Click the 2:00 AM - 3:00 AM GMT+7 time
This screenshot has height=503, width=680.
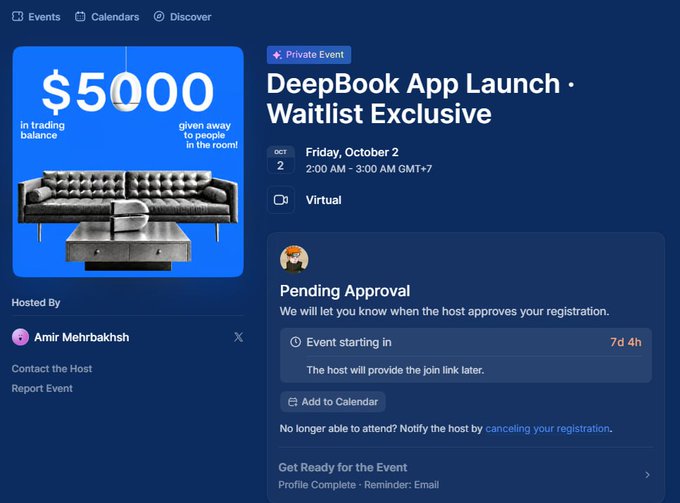click(369, 169)
